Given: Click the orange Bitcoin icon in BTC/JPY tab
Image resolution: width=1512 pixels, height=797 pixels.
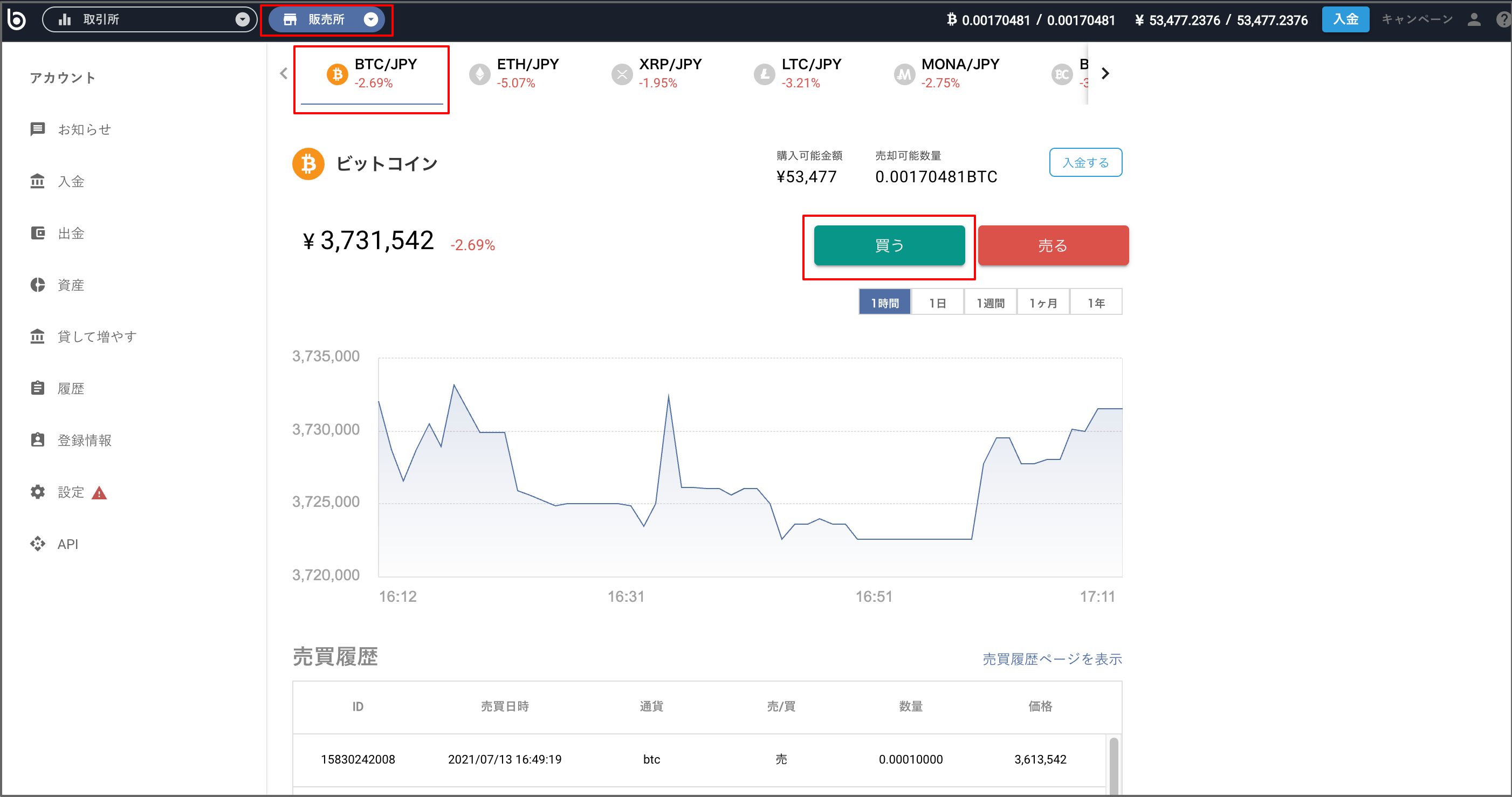Looking at the screenshot, I should [337, 74].
